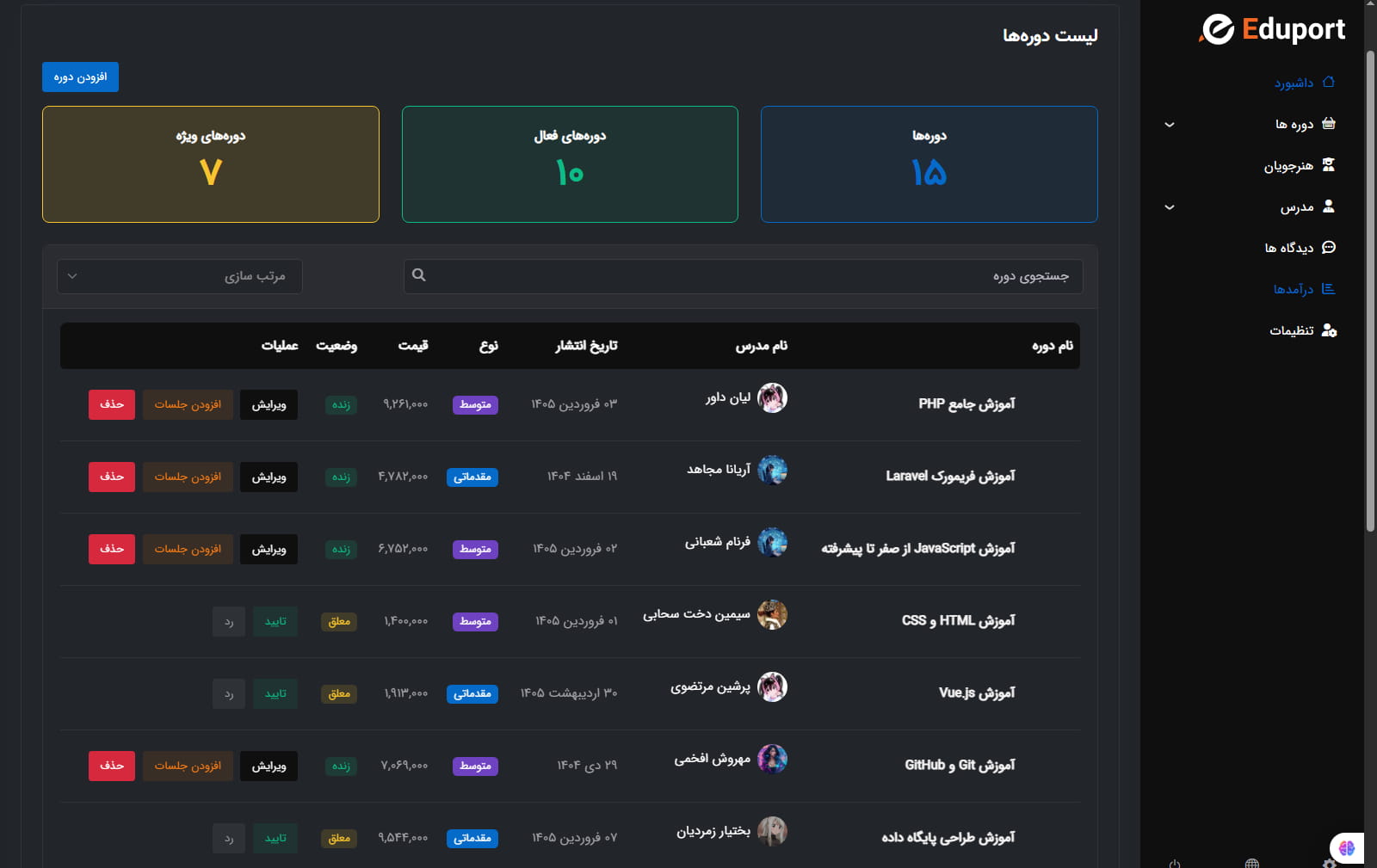Click the price ۹,۲۶۱,۰۰۰ in PHP row

[405, 404]
